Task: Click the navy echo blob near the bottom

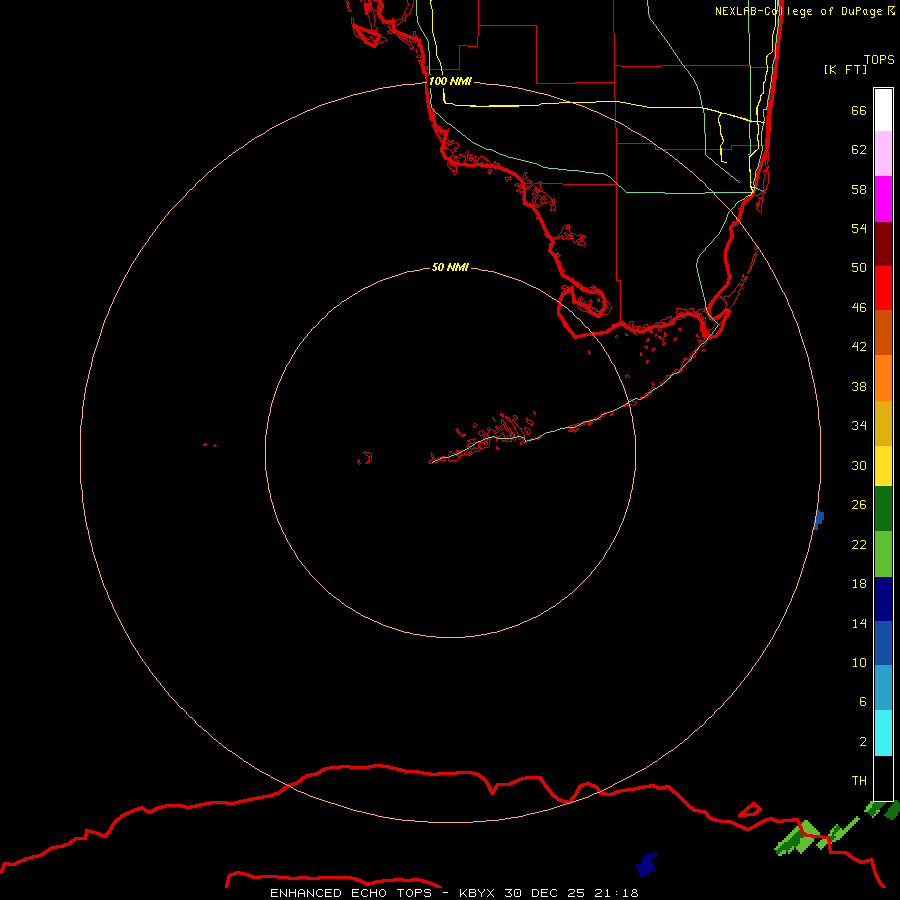Action: pyautogui.click(x=647, y=865)
